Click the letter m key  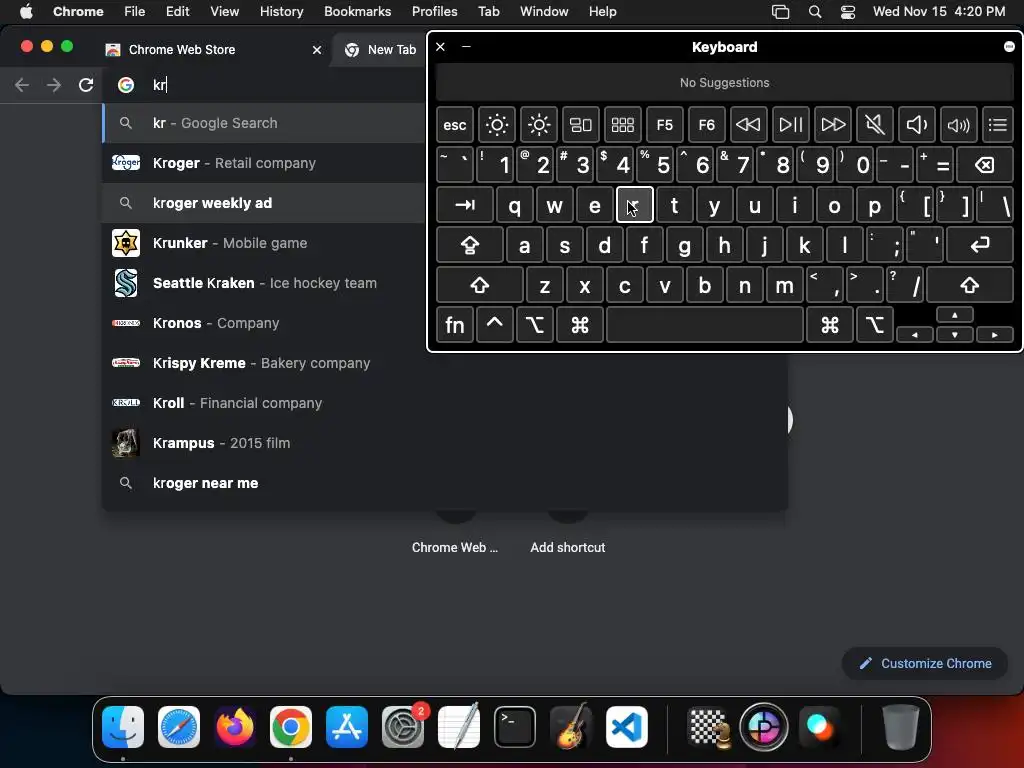pyautogui.click(x=784, y=285)
